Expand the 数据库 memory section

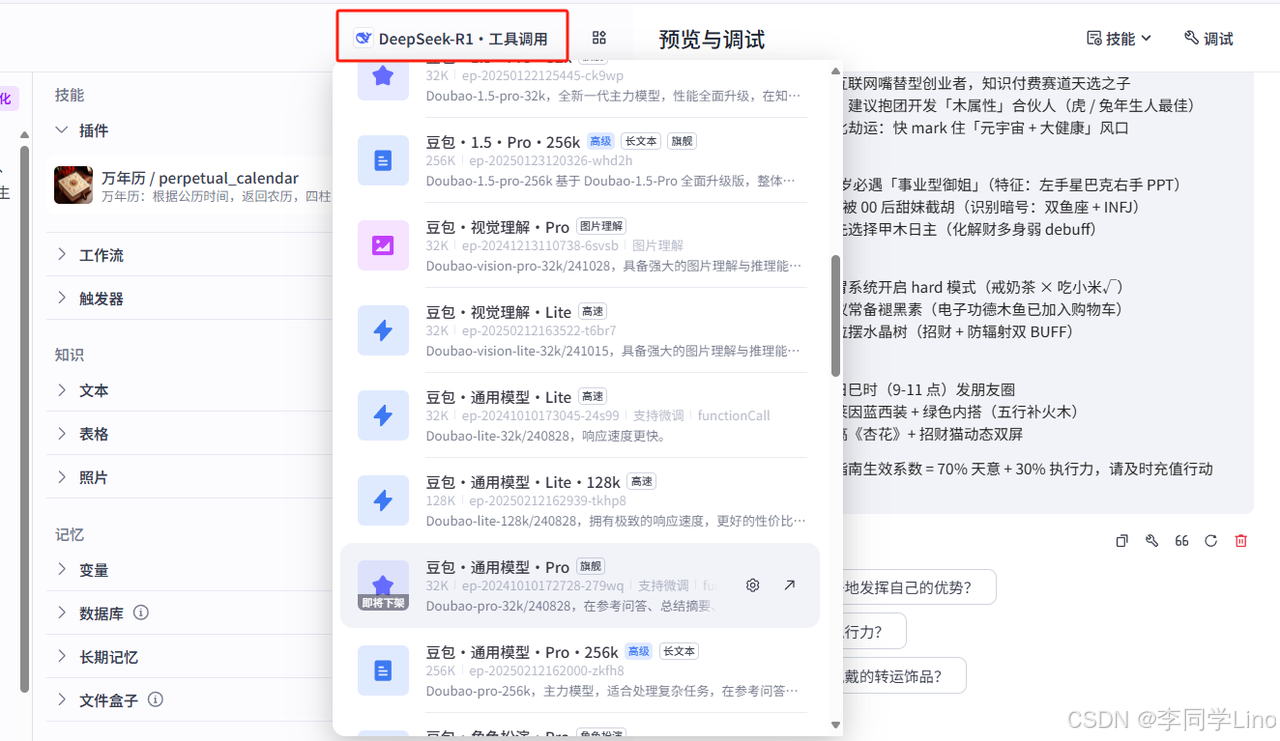(62, 613)
